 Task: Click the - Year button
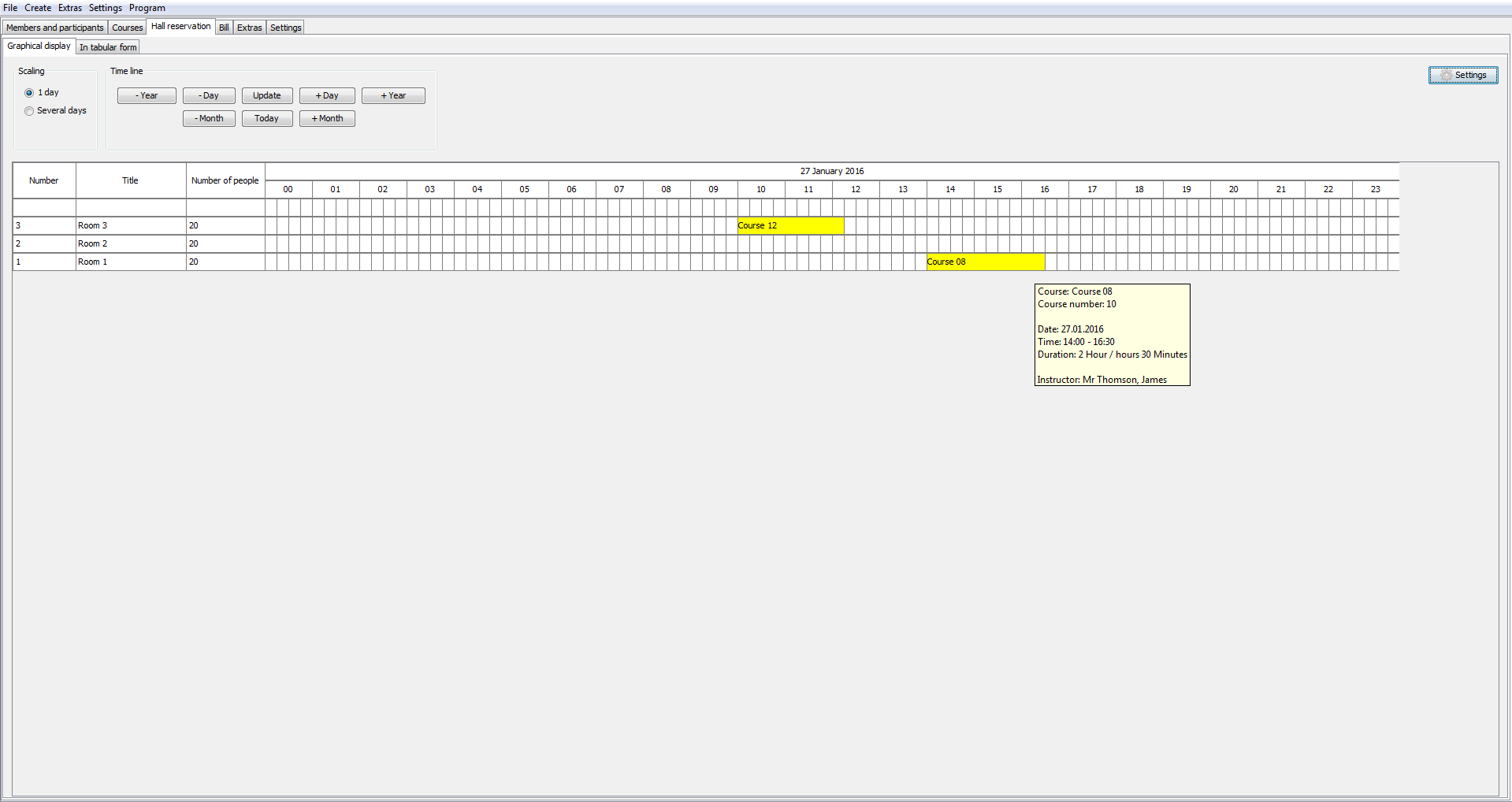tap(147, 96)
